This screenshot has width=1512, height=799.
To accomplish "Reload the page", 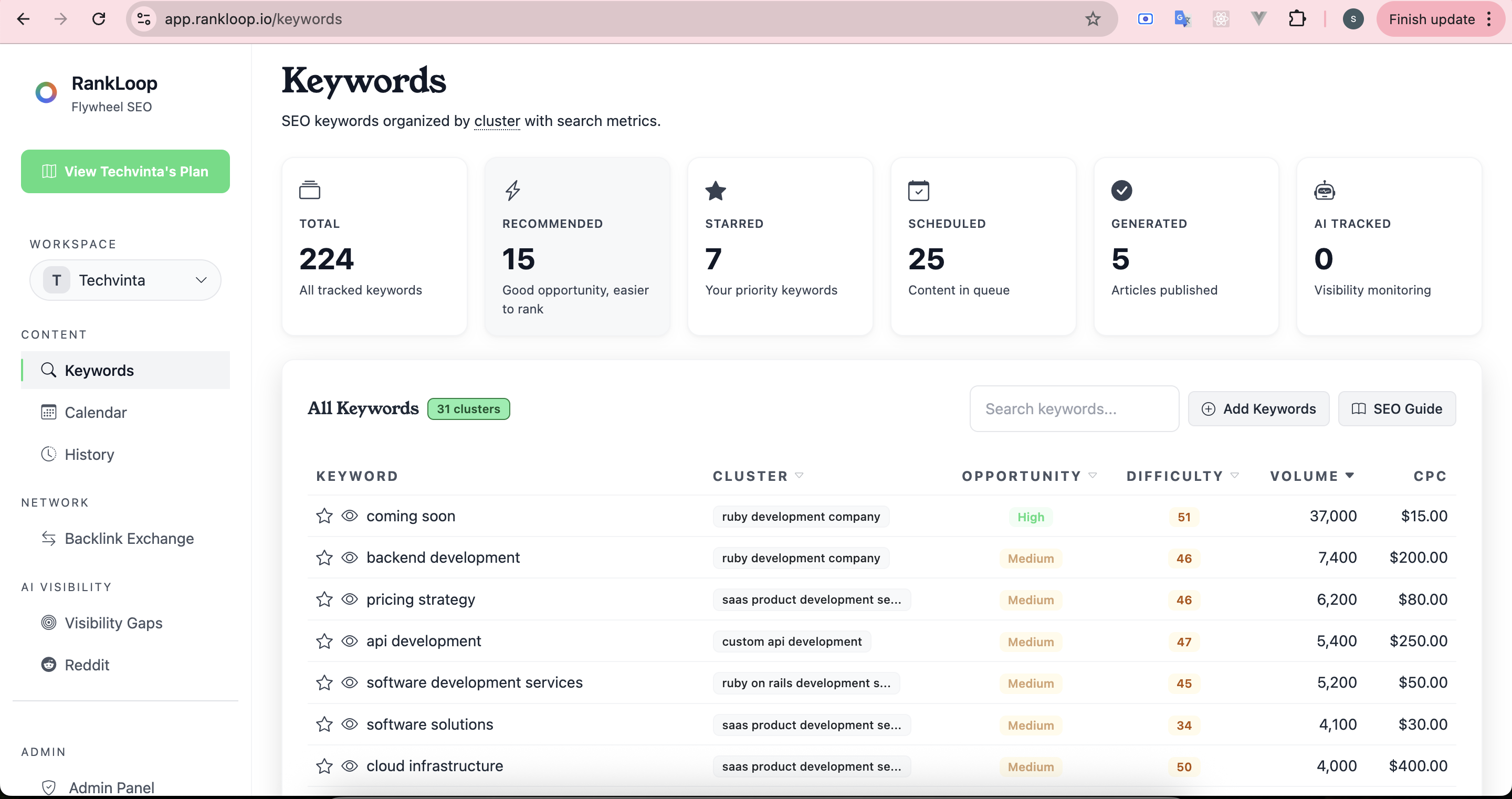I will 99,19.
